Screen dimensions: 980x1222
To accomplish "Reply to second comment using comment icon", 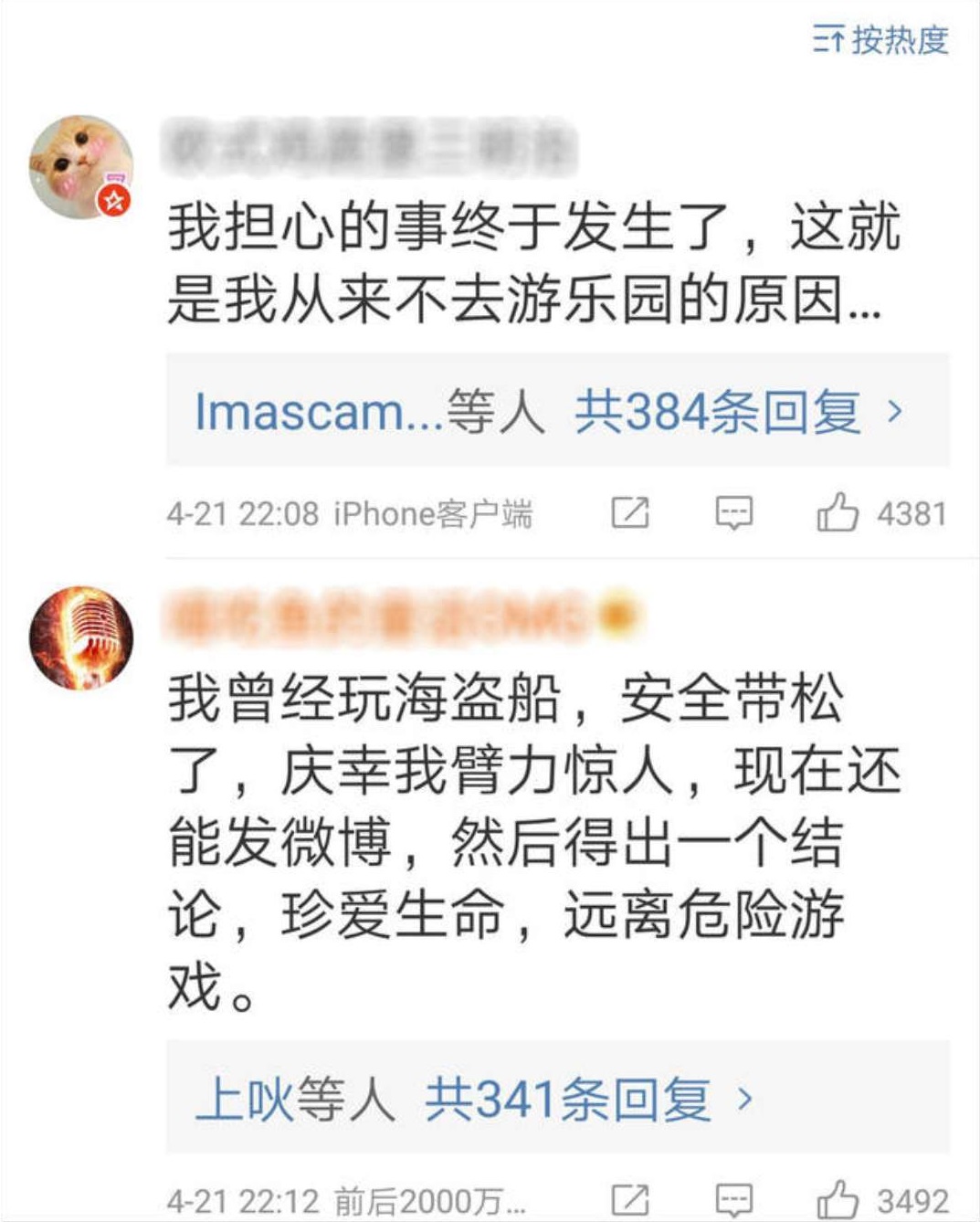I will tap(733, 1199).
